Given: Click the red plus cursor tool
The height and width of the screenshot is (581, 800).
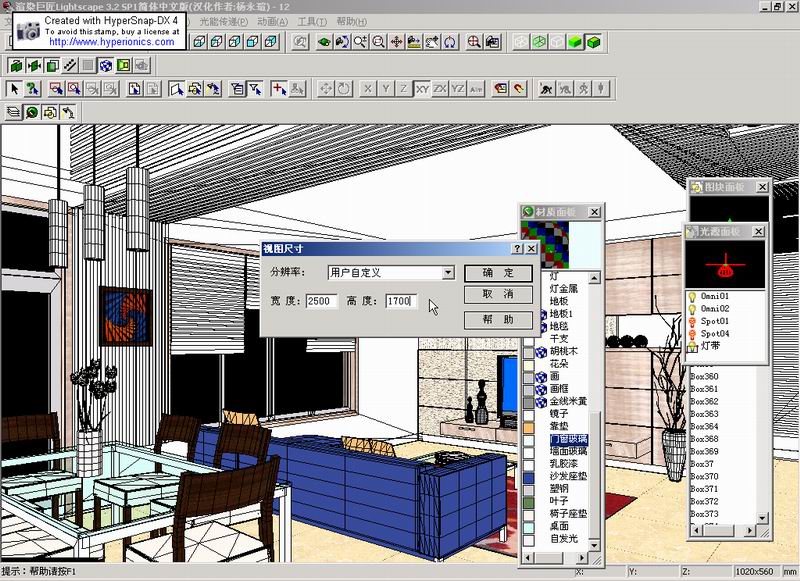Looking at the screenshot, I should click(279, 89).
